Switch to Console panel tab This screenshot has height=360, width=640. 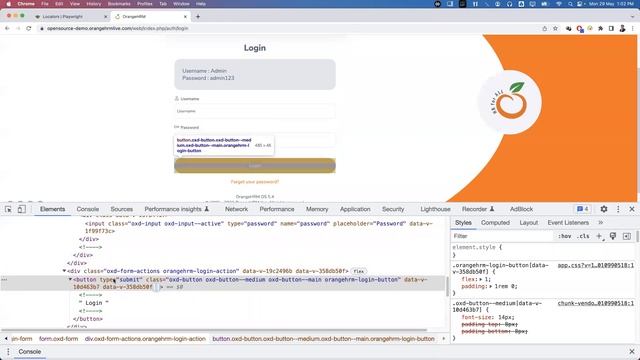88,209
